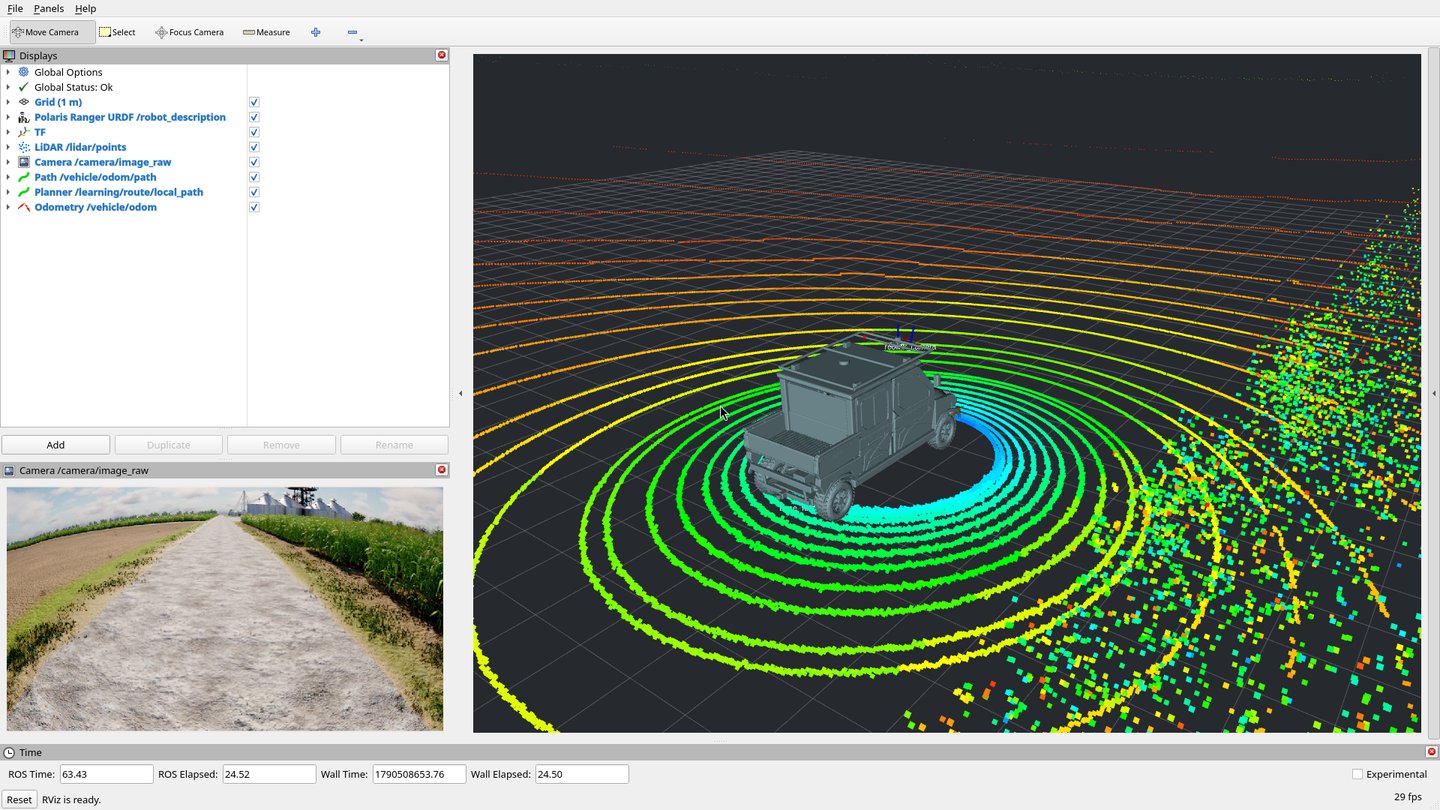This screenshot has height=810, width=1440.
Task: Hide the LiDAR /lidar/points display
Action: pos(254,147)
